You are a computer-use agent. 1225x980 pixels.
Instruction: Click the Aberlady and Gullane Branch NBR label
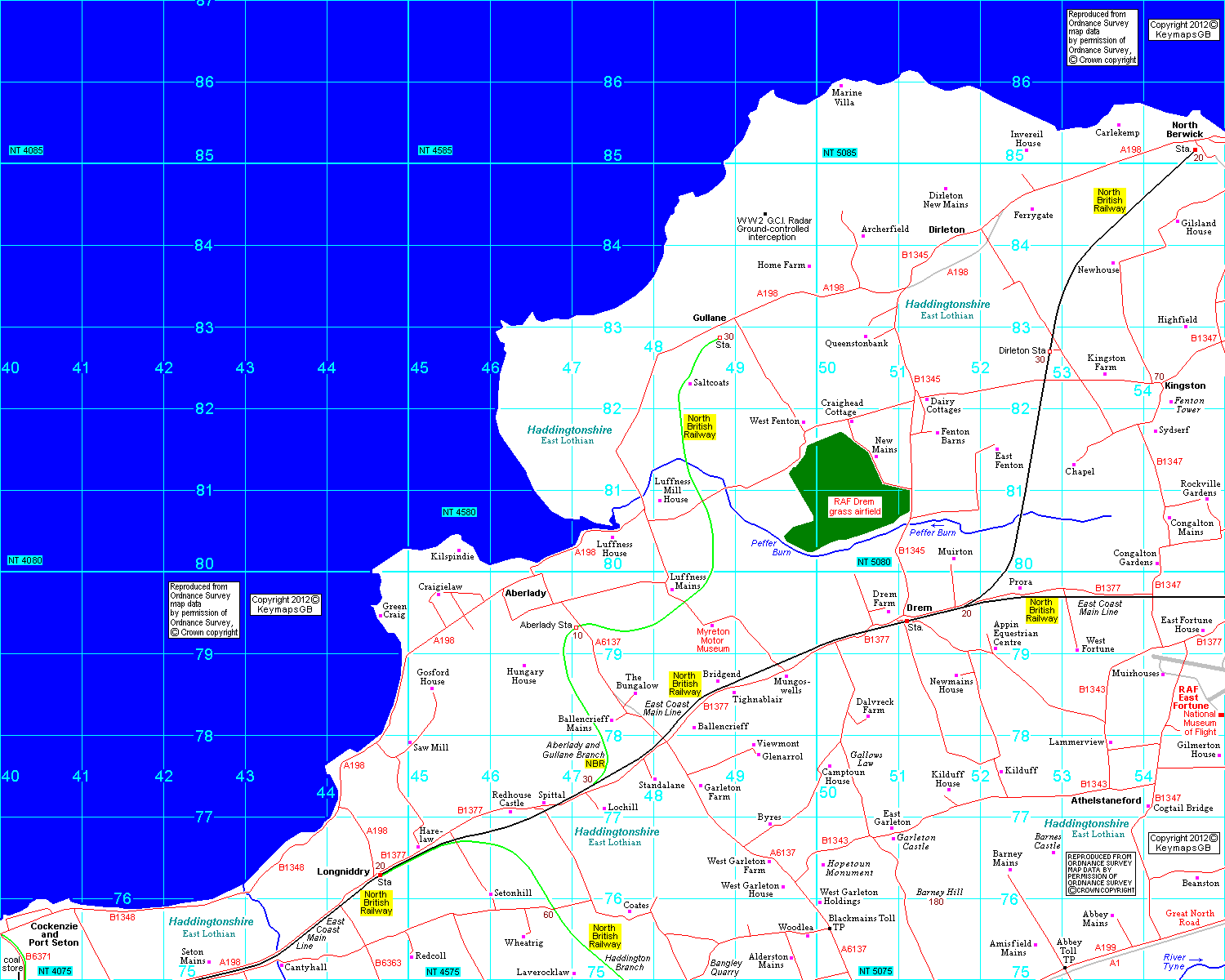point(574,755)
